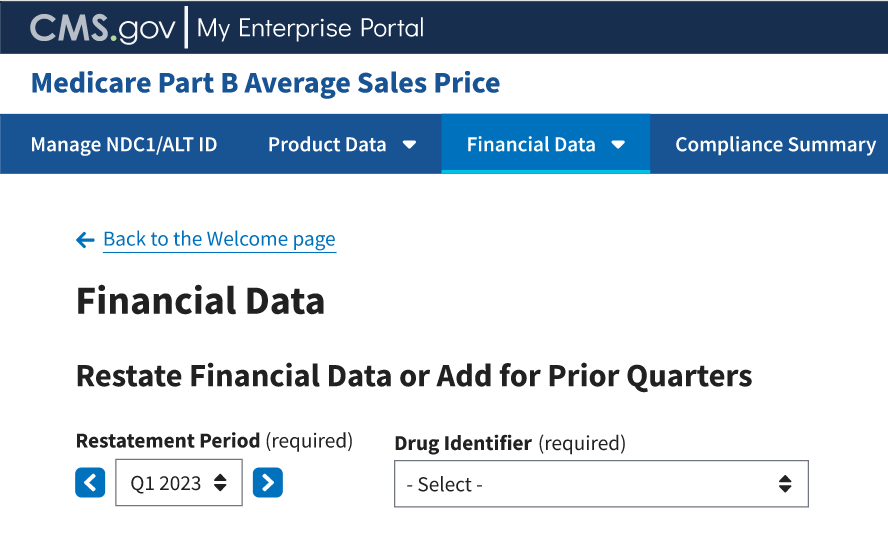
Task: Click the left arrow icon before the Back link
Action: click(x=86, y=240)
